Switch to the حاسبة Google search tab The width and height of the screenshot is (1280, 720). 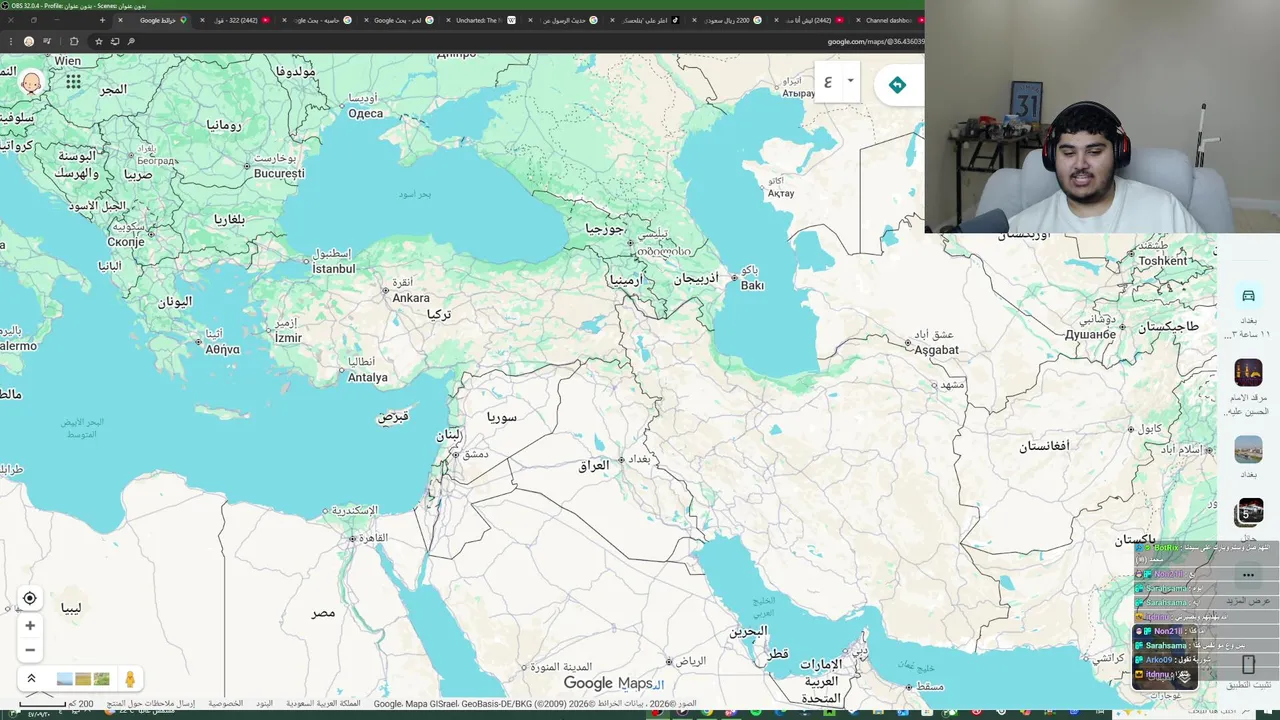click(x=320, y=20)
